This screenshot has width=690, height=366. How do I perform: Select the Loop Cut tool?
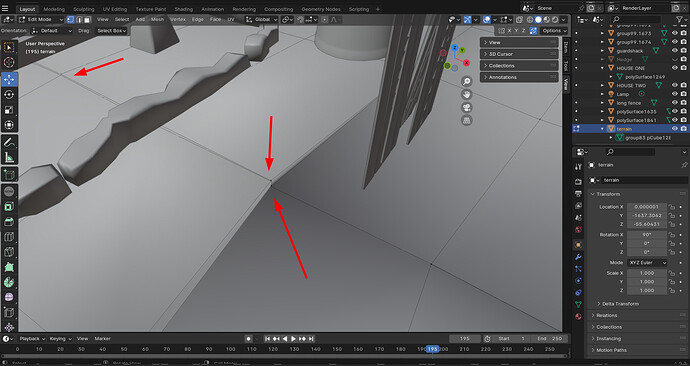click(x=9, y=237)
